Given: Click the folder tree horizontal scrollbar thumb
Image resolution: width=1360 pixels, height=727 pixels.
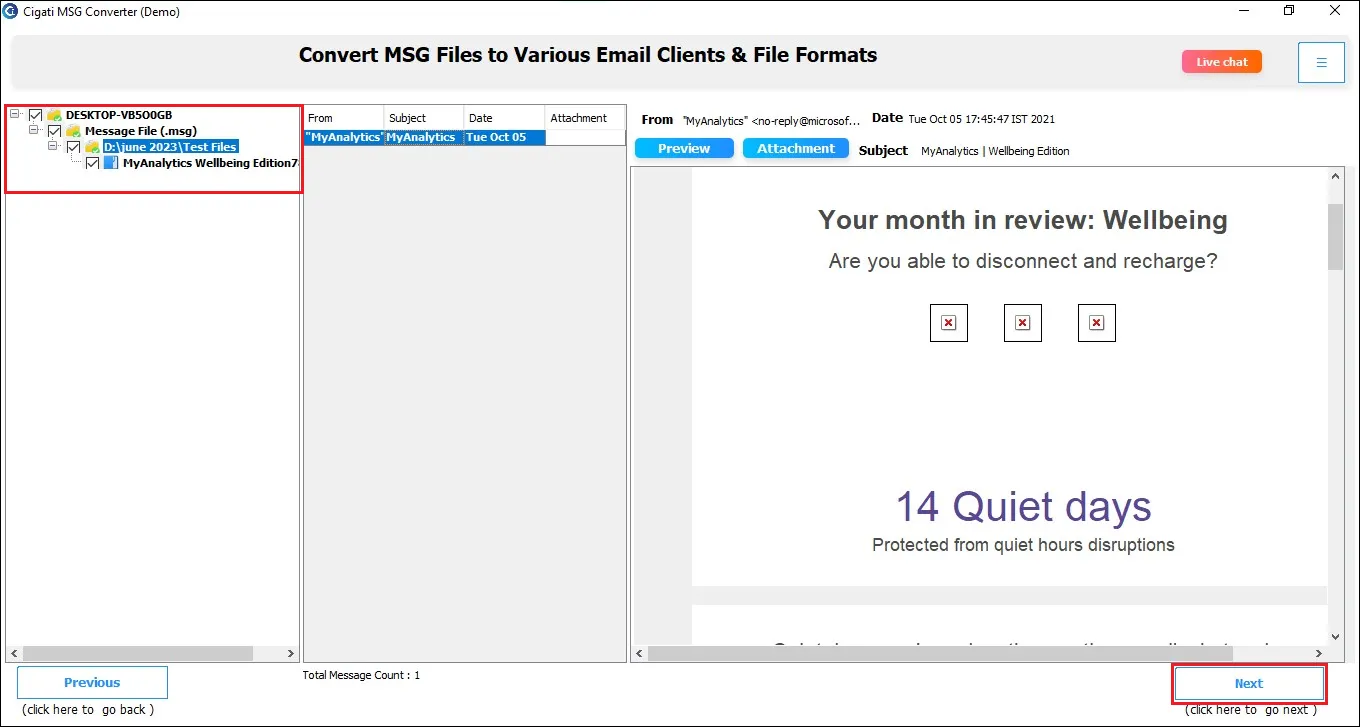Looking at the screenshot, I should pyautogui.click(x=138, y=653).
